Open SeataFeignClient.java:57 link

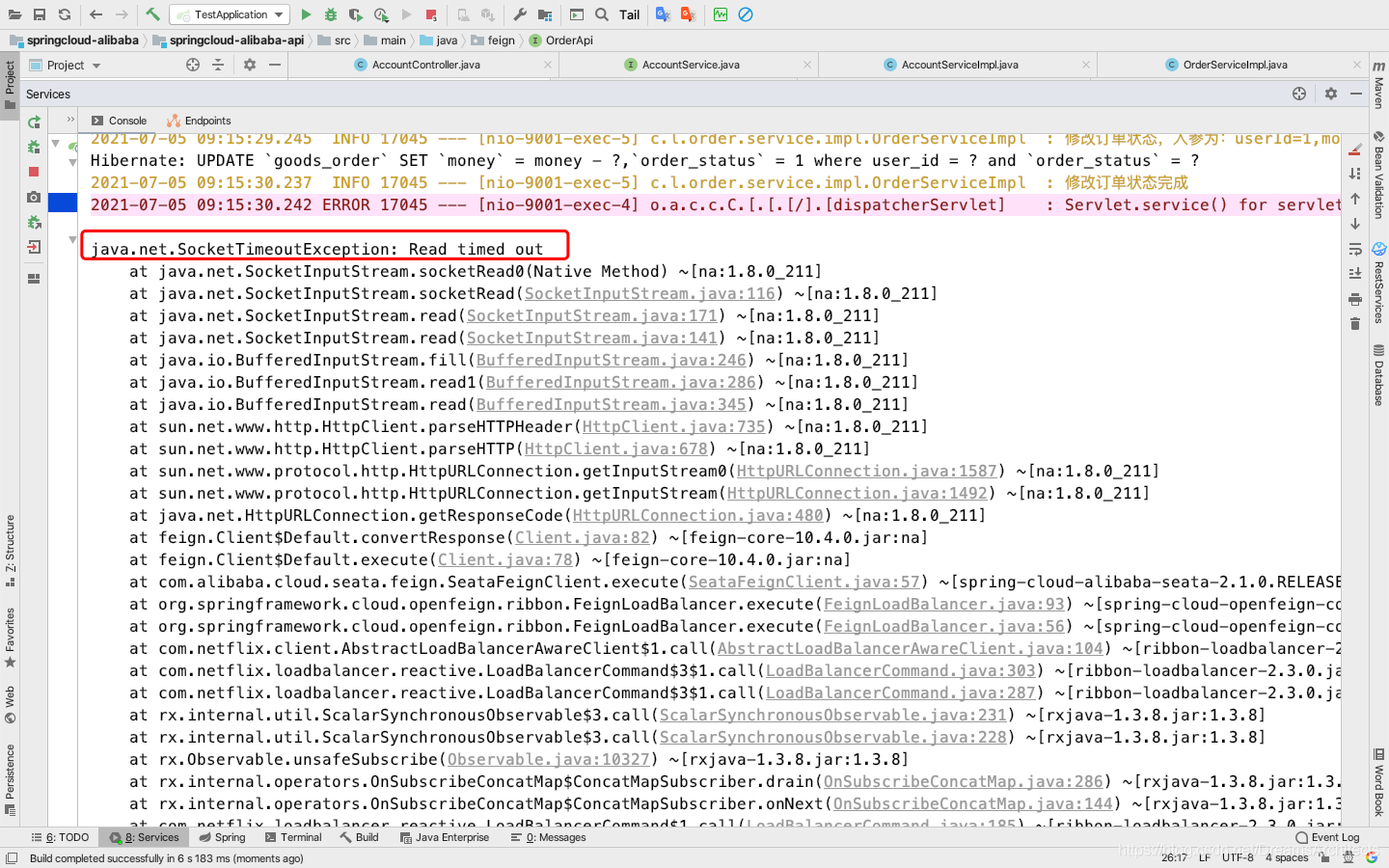click(x=803, y=582)
